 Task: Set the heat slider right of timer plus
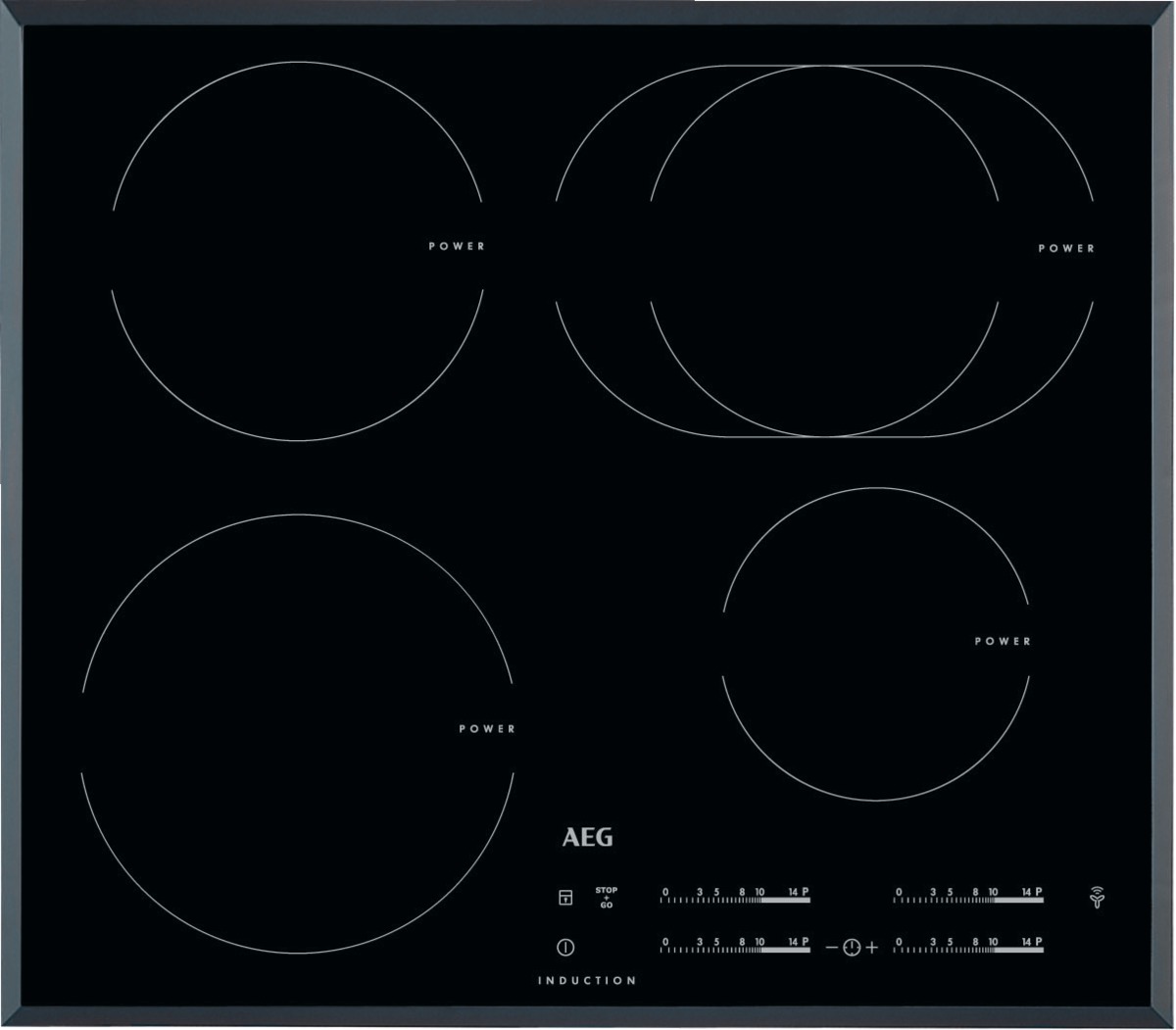pyautogui.click(x=968, y=946)
